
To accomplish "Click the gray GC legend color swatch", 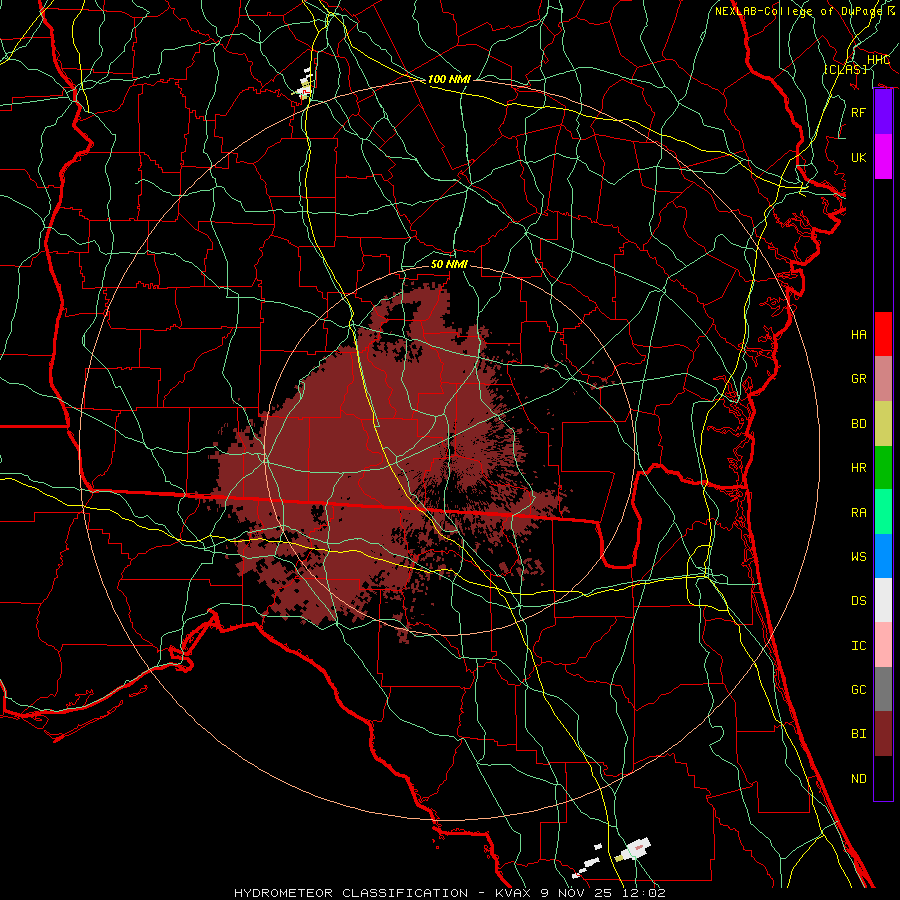I will [883, 689].
